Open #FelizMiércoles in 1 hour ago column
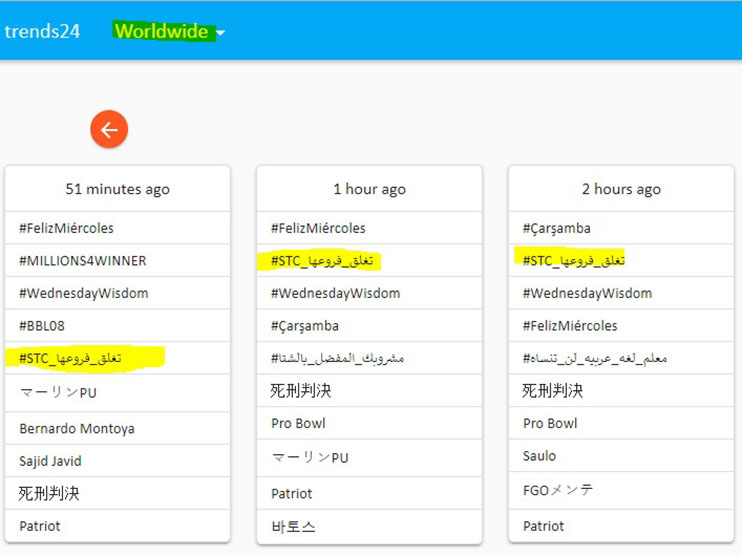 (x=318, y=228)
